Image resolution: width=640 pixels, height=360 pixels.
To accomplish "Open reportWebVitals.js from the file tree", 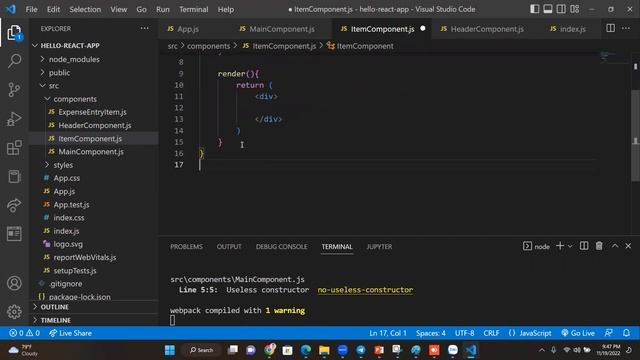I will click(x=94, y=257).
